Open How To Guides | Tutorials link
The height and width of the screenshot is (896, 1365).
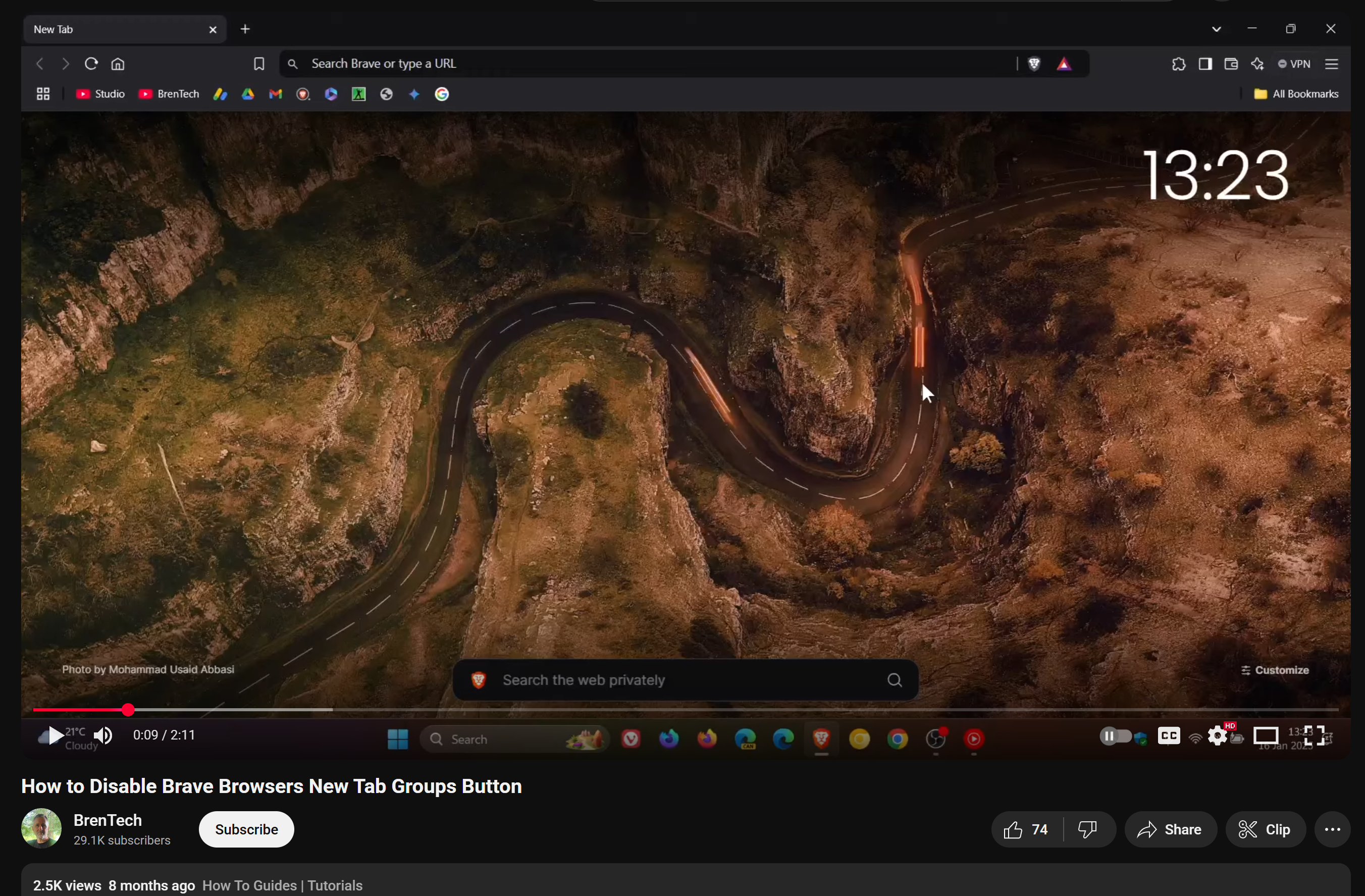(x=282, y=885)
